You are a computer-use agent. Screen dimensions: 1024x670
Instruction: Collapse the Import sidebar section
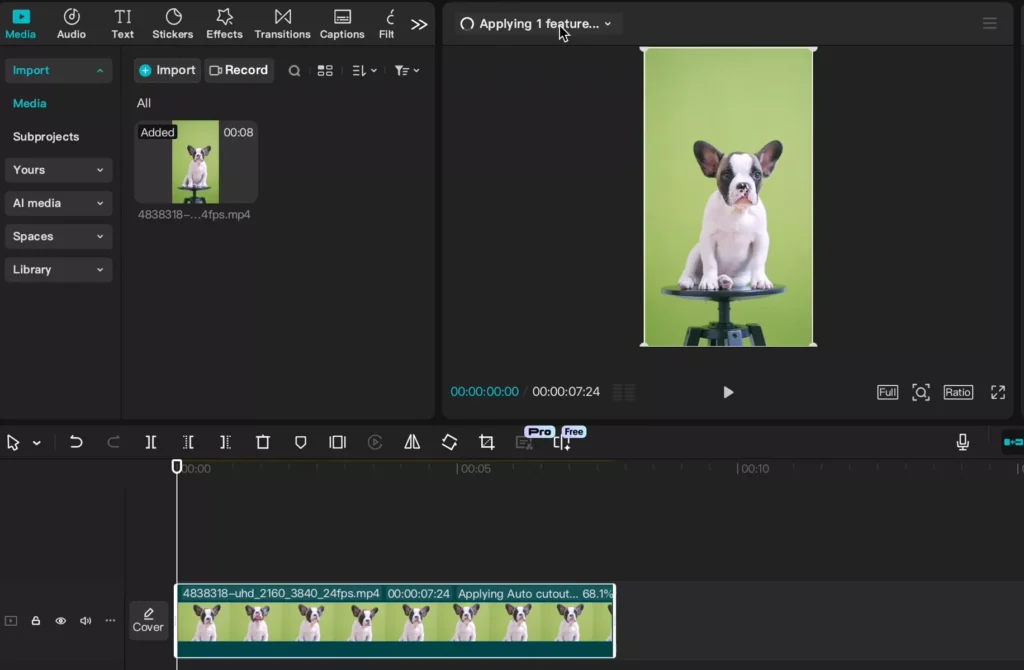(58, 71)
